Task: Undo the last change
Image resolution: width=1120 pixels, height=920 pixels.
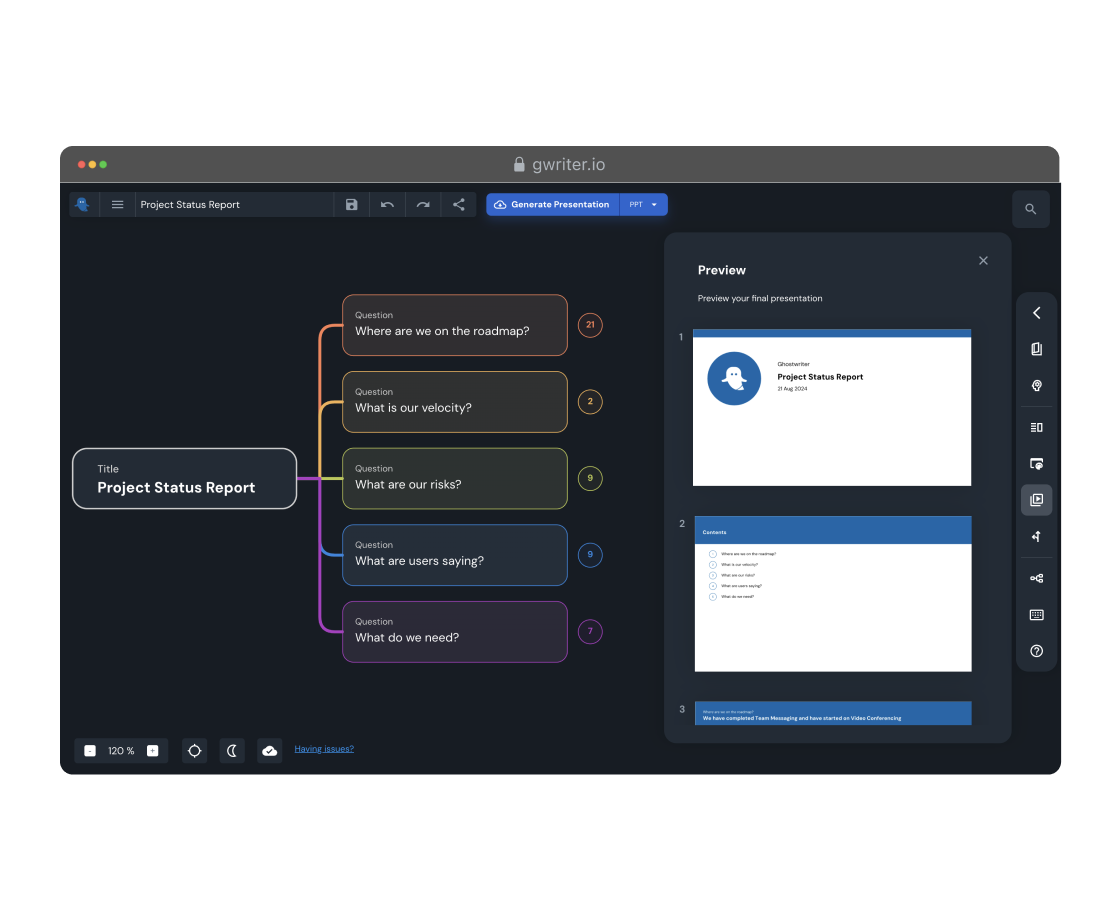Action: pos(387,205)
